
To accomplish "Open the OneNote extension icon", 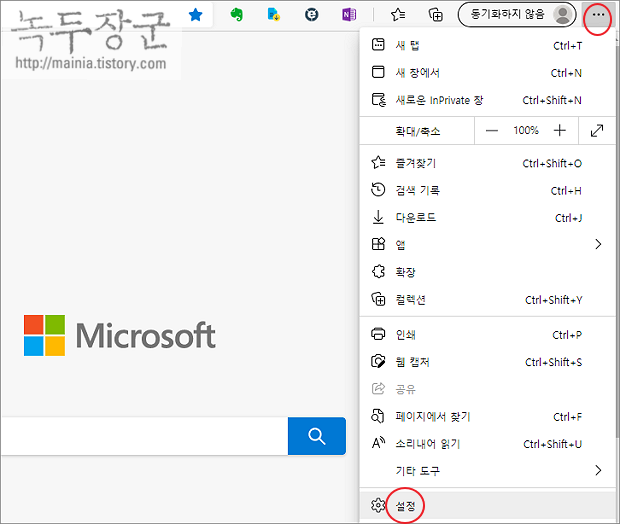I will point(349,15).
